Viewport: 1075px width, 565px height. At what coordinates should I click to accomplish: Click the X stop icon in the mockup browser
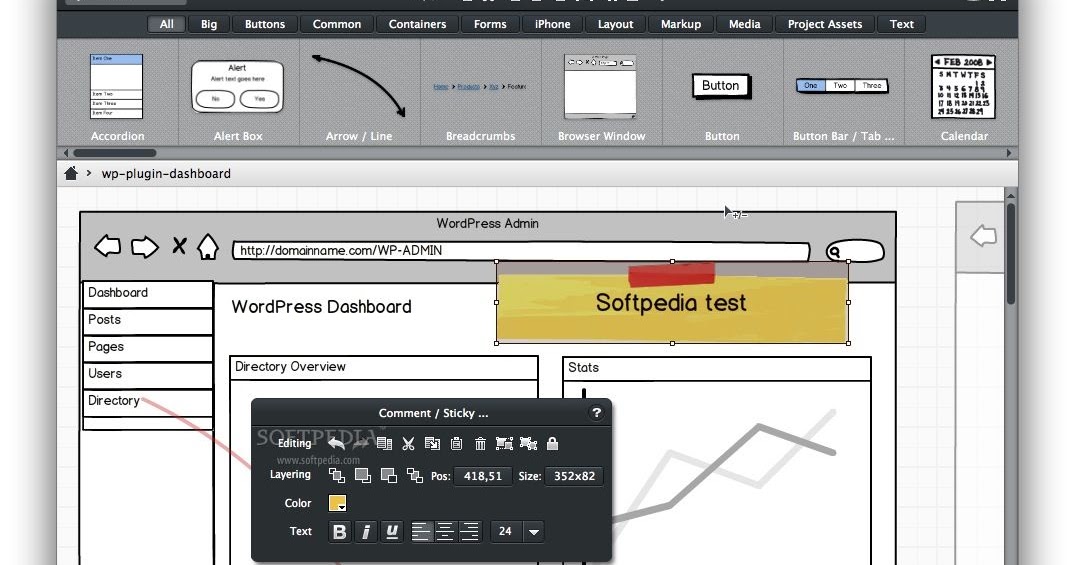pos(179,245)
